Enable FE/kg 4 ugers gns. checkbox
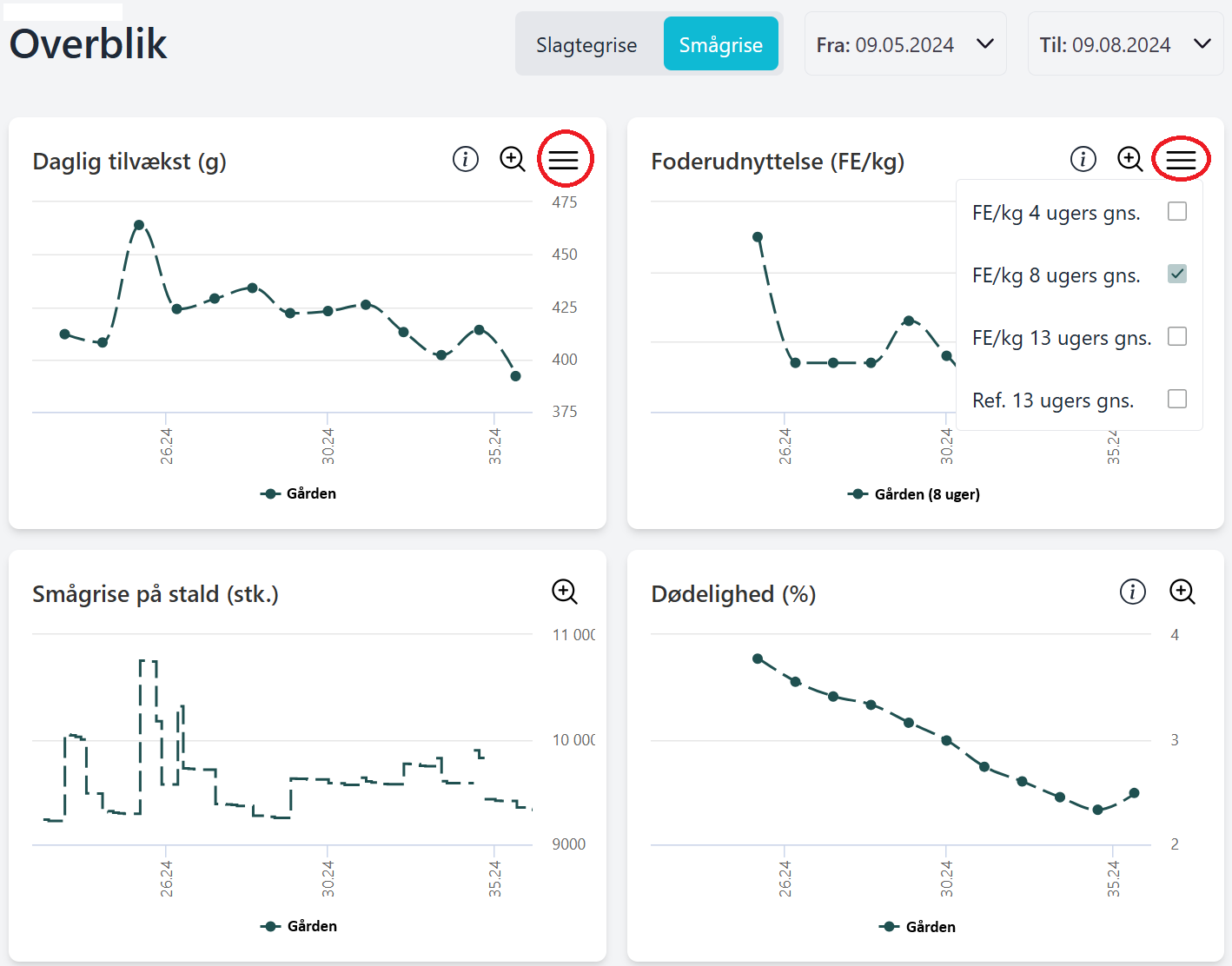The height and width of the screenshot is (966, 1232). (1177, 211)
